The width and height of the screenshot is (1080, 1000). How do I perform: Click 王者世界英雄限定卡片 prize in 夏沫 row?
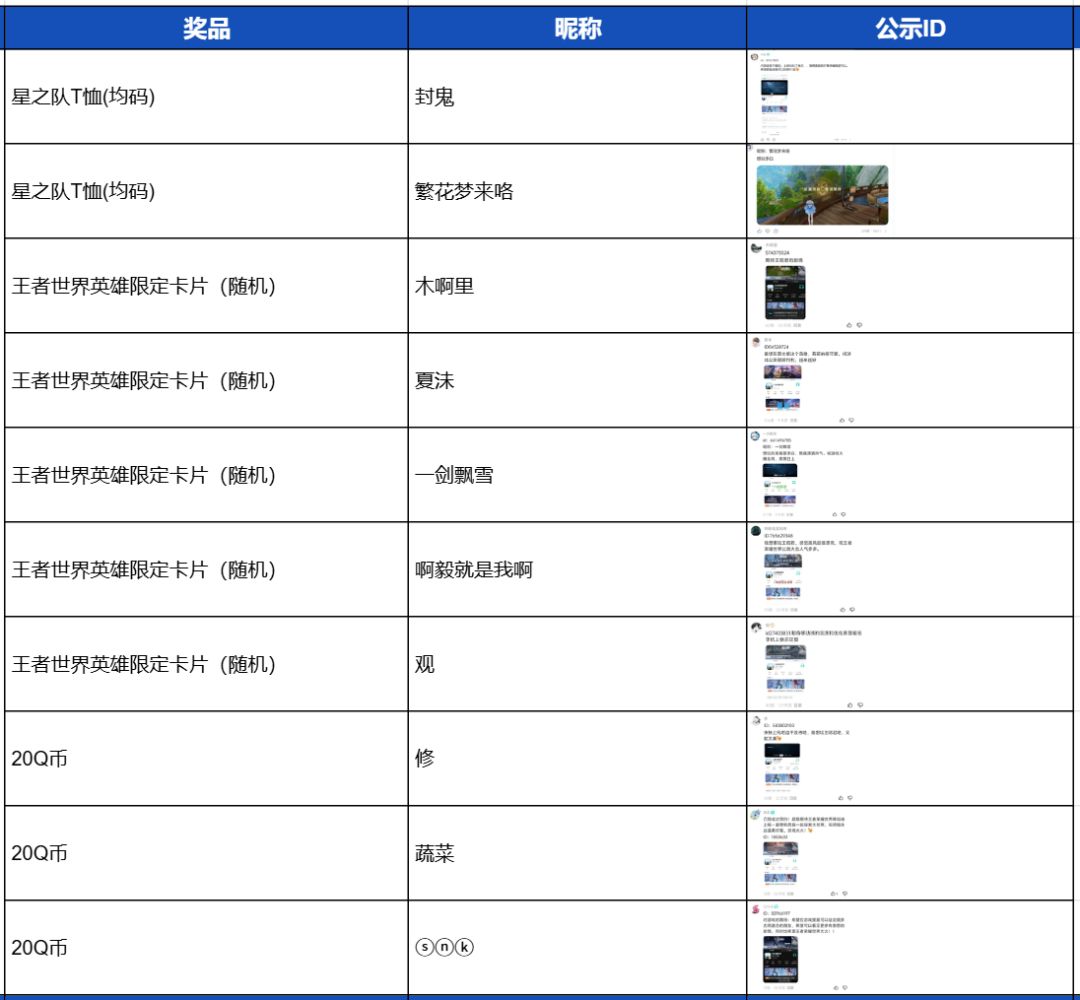(144, 380)
